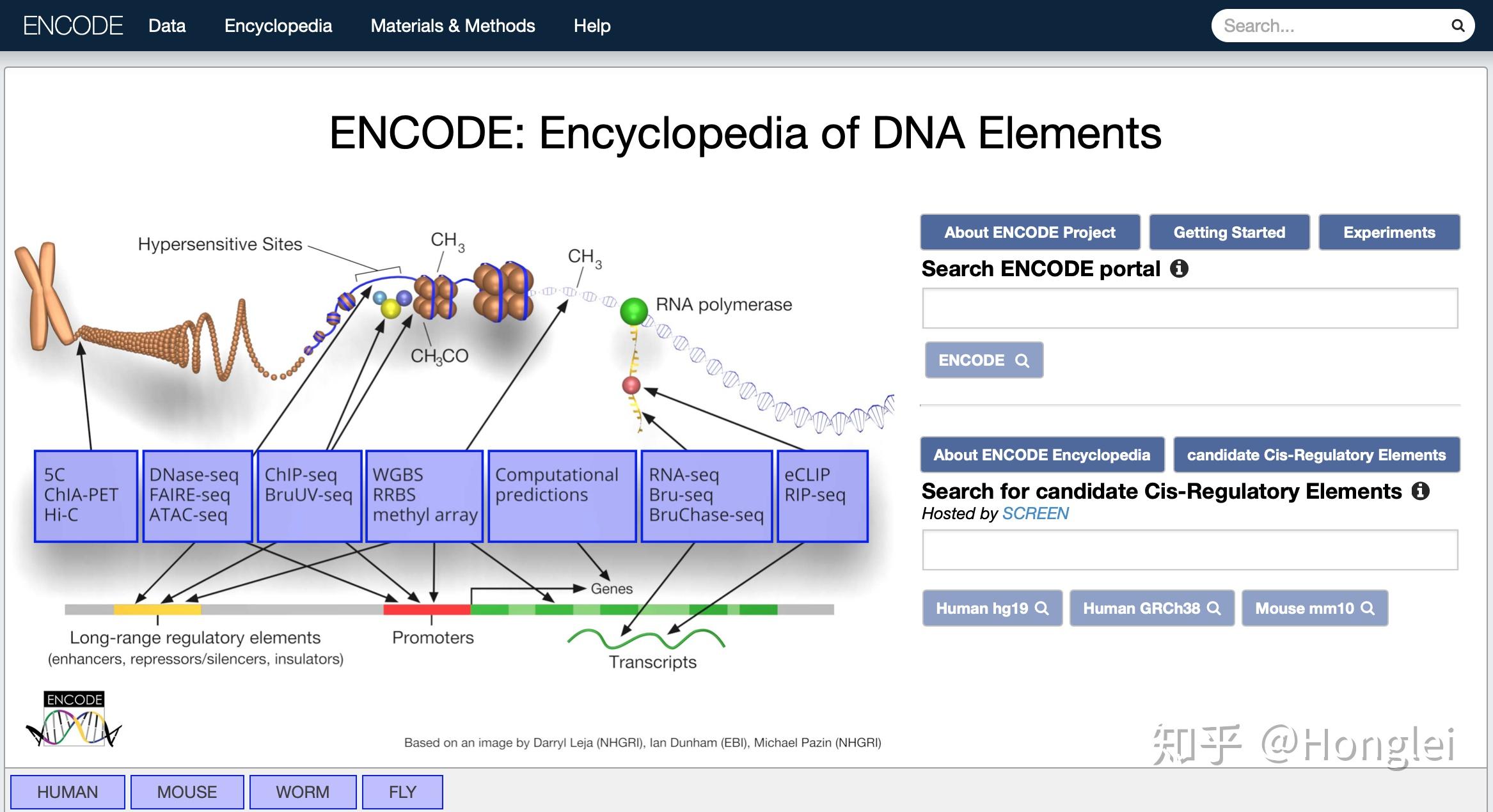Click the ENCODE home logo in navbar

(73, 26)
